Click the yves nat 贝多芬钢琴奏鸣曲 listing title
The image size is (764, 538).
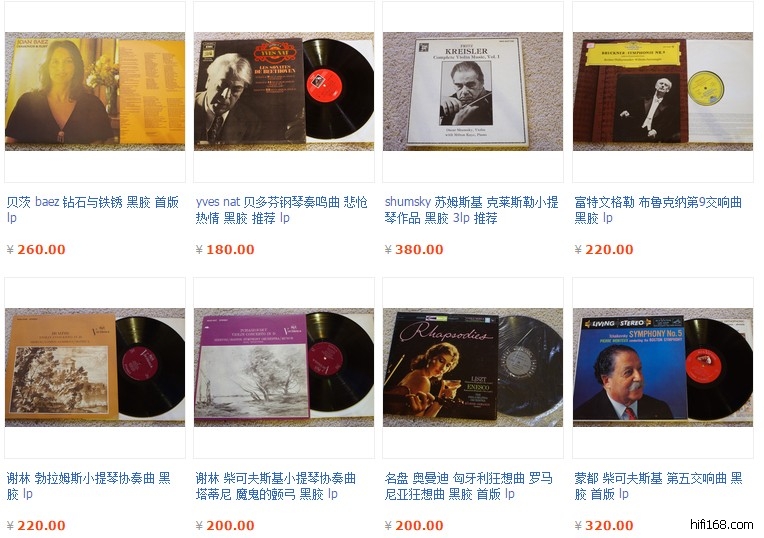click(x=282, y=210)
